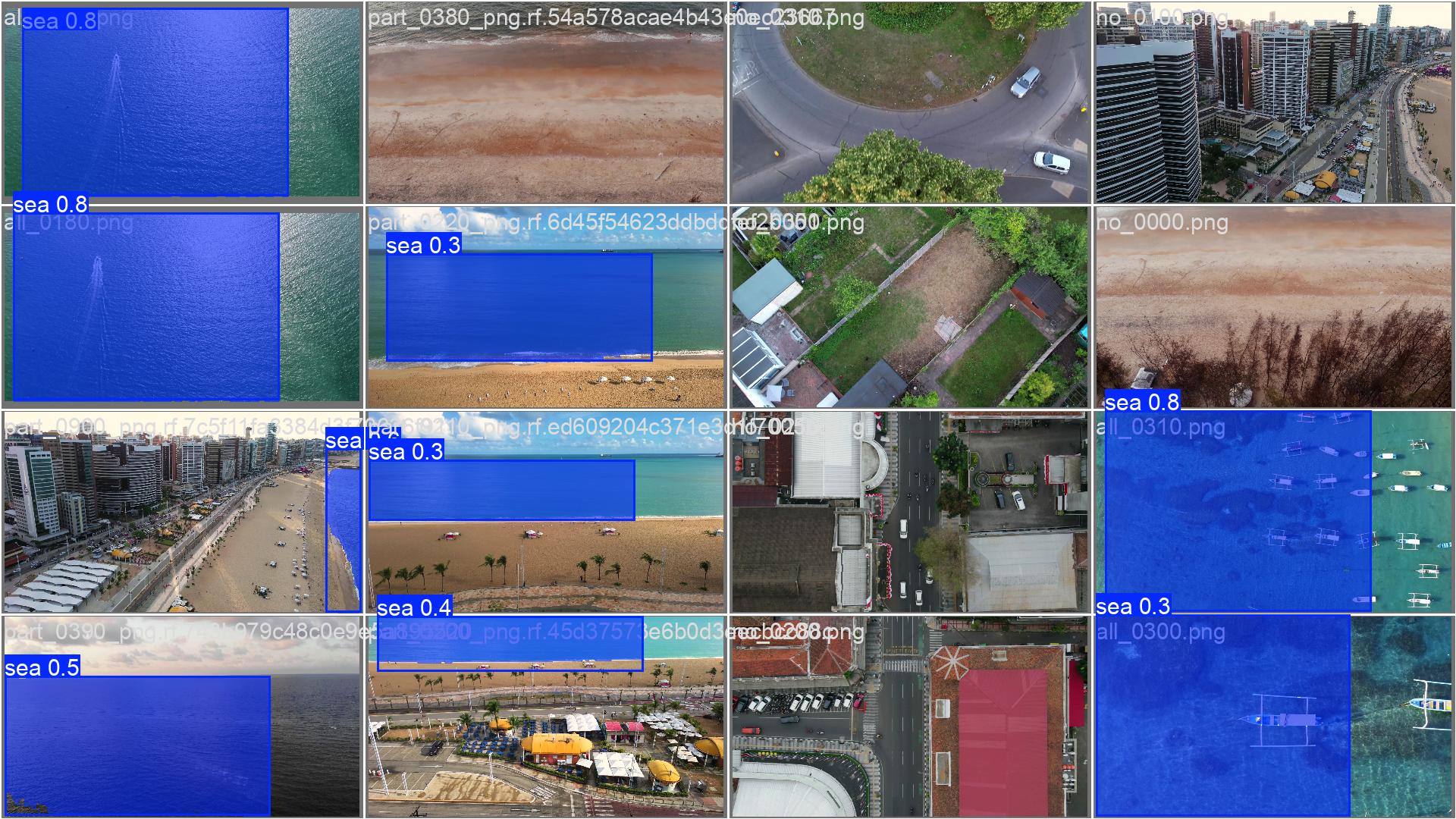Click the red-roofed building aerial image
The image size is (1456, 819).
908,717
